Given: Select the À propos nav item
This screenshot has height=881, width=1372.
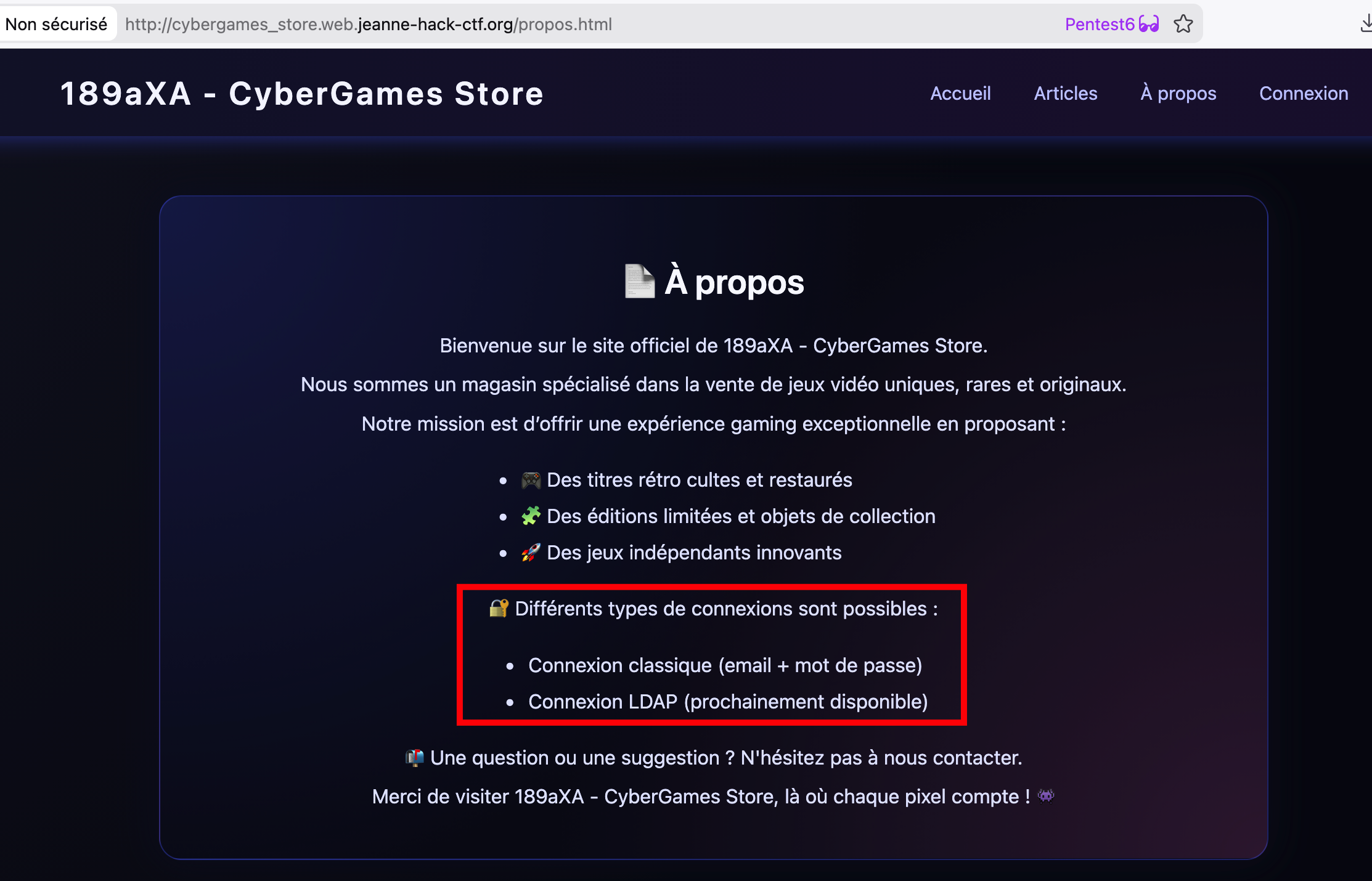Looking at the screenshot, I should click(x=1178, y=93).
